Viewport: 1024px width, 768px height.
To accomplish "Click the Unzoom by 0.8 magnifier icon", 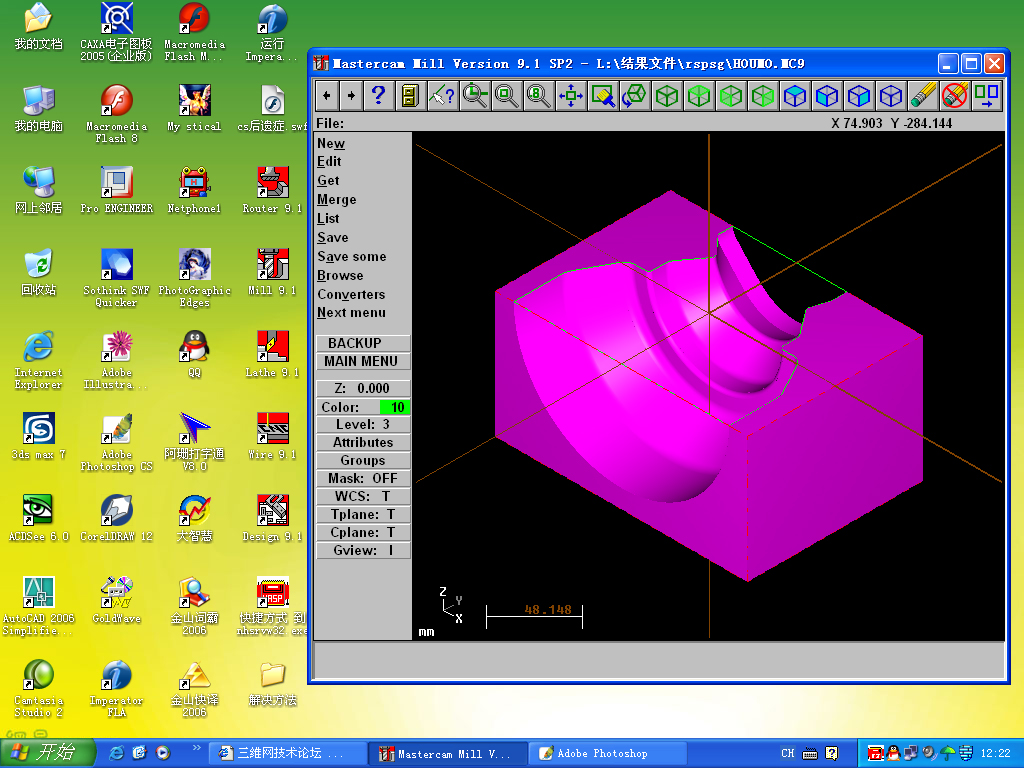I will pyautogui.click(x=538, y=96).
